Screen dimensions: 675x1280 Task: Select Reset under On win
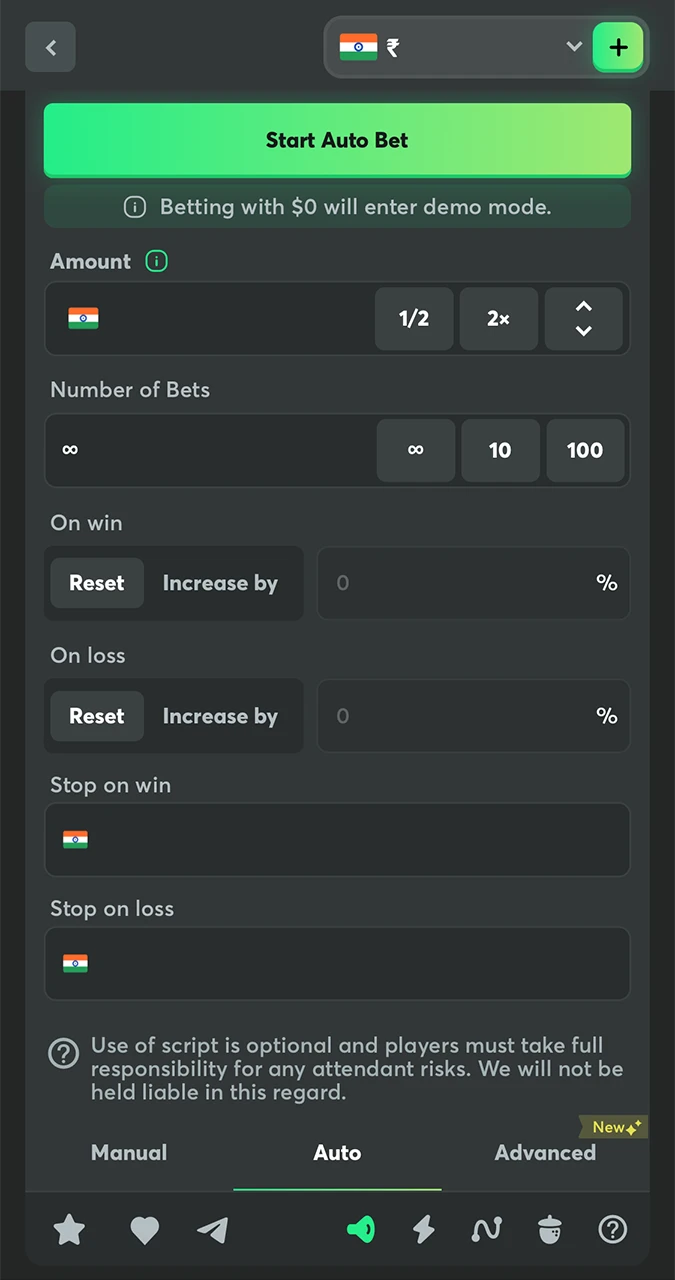point(96,583)
